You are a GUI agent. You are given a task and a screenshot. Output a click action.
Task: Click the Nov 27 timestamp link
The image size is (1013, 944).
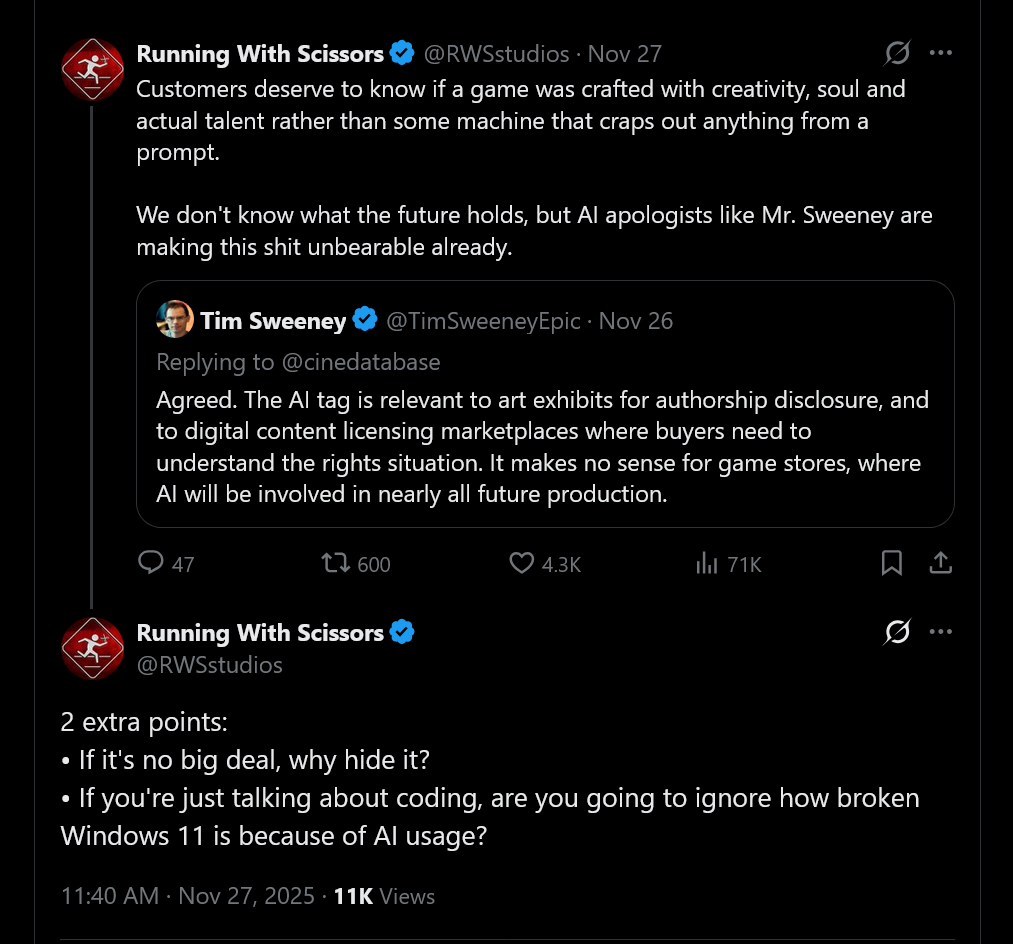coord(625,53)
